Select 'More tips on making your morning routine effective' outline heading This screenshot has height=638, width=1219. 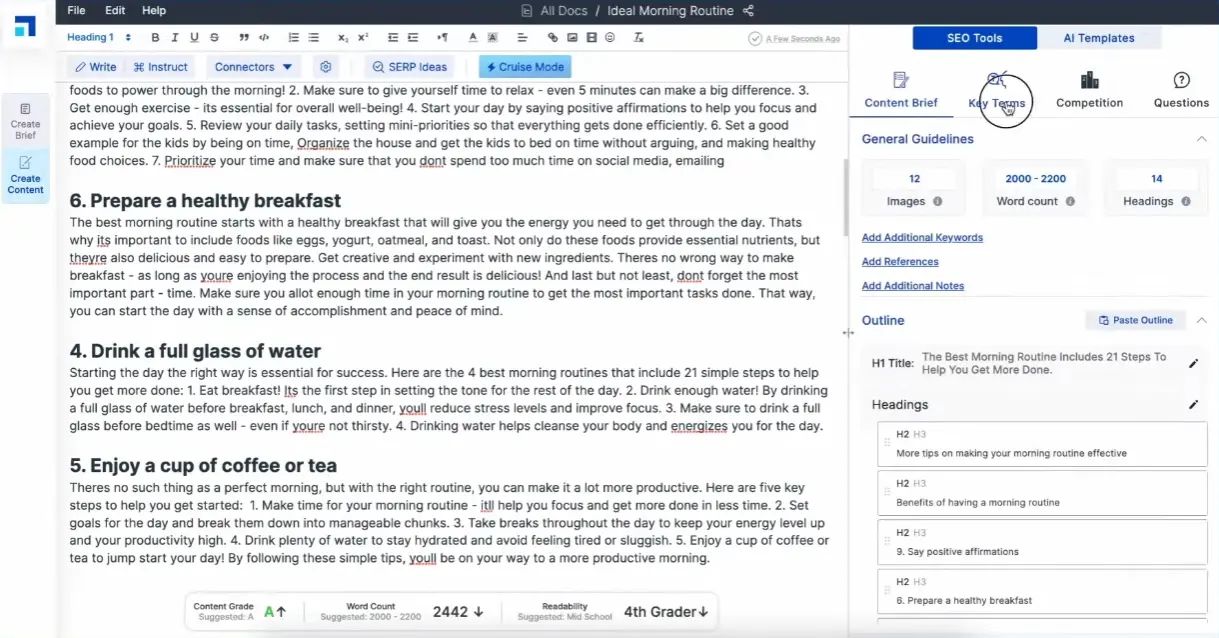[x=1042, y=444]
